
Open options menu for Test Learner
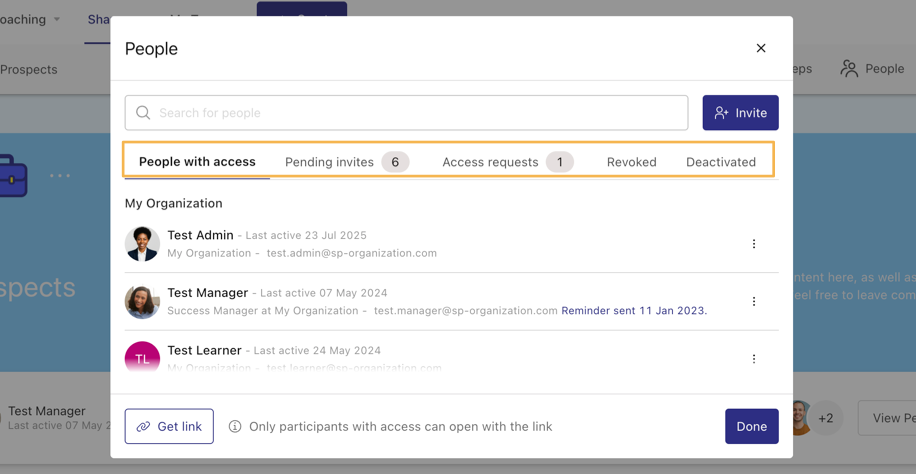(754, 358)
